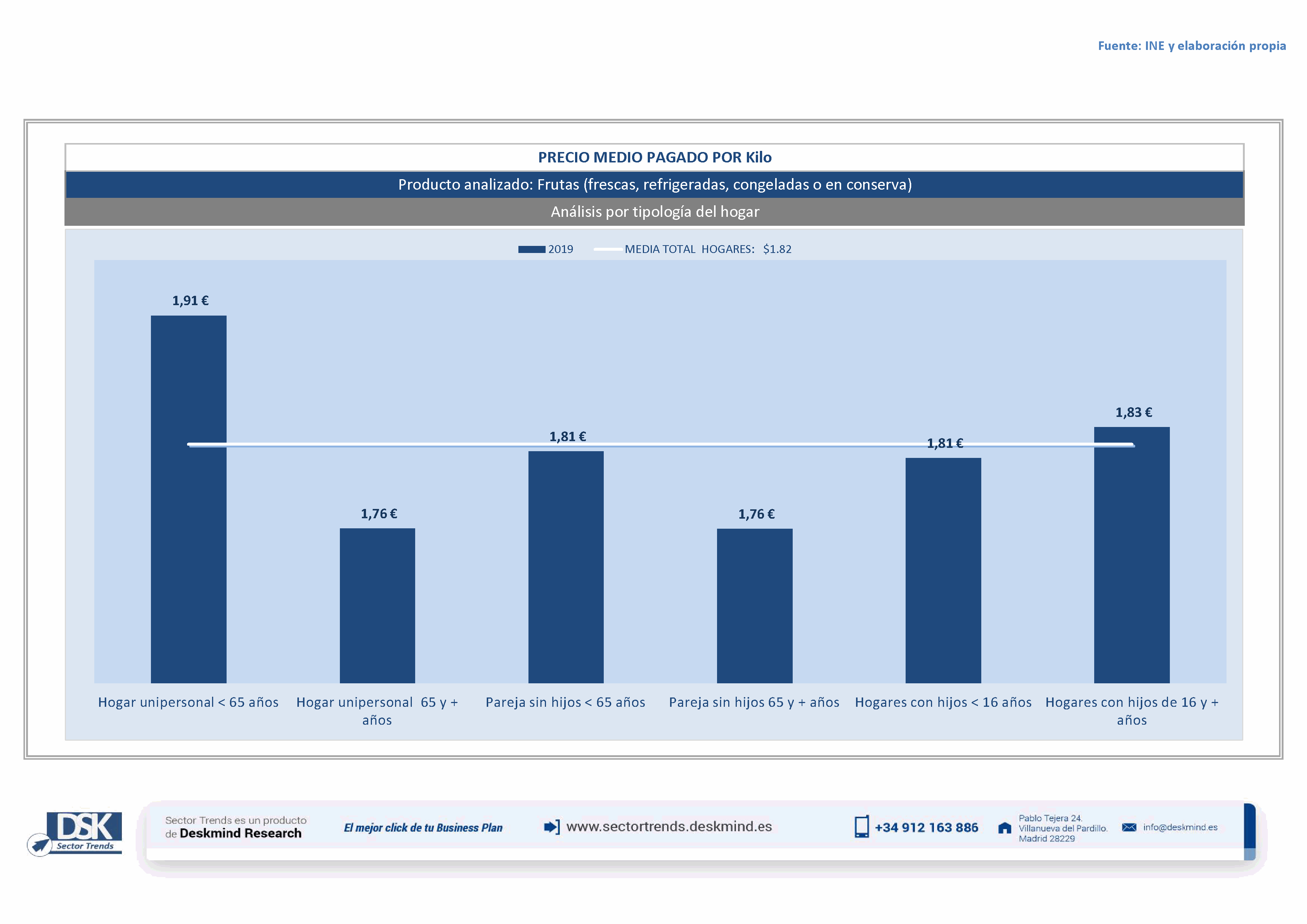
Task: Click the white media total legend line
Action: pyautogui.click(x=607, y=249)
